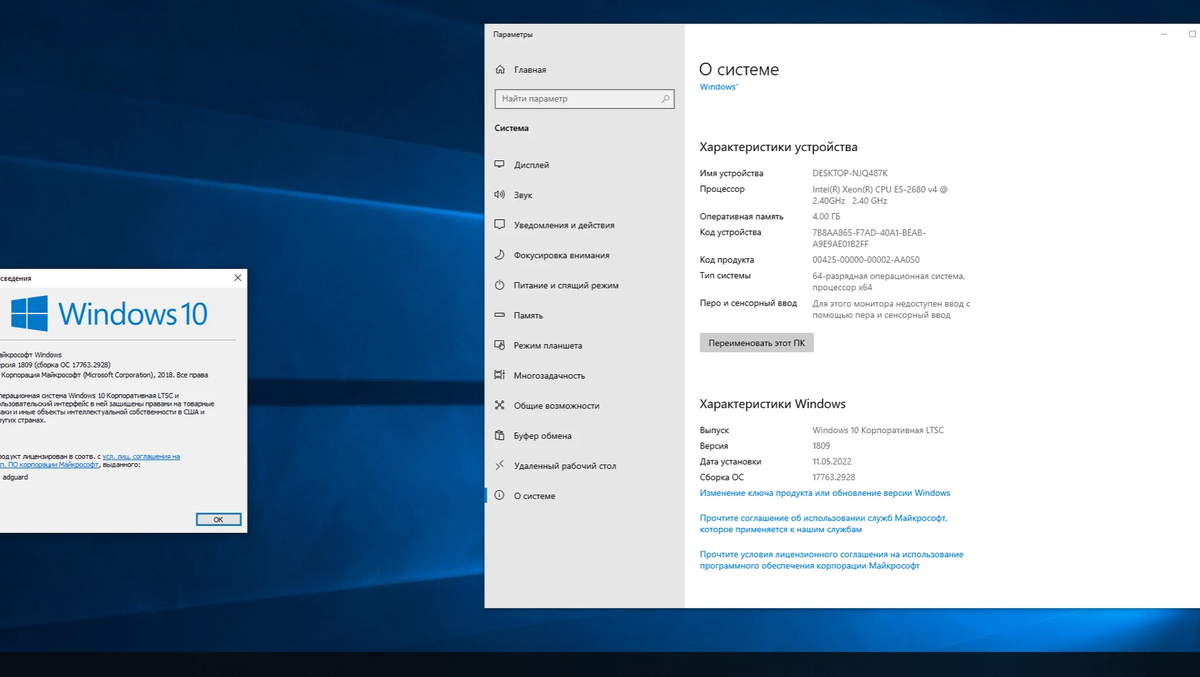Click the moon icon for Фокусировка внимания
This screenshot has width=1200, height=677.
[500, 255]
